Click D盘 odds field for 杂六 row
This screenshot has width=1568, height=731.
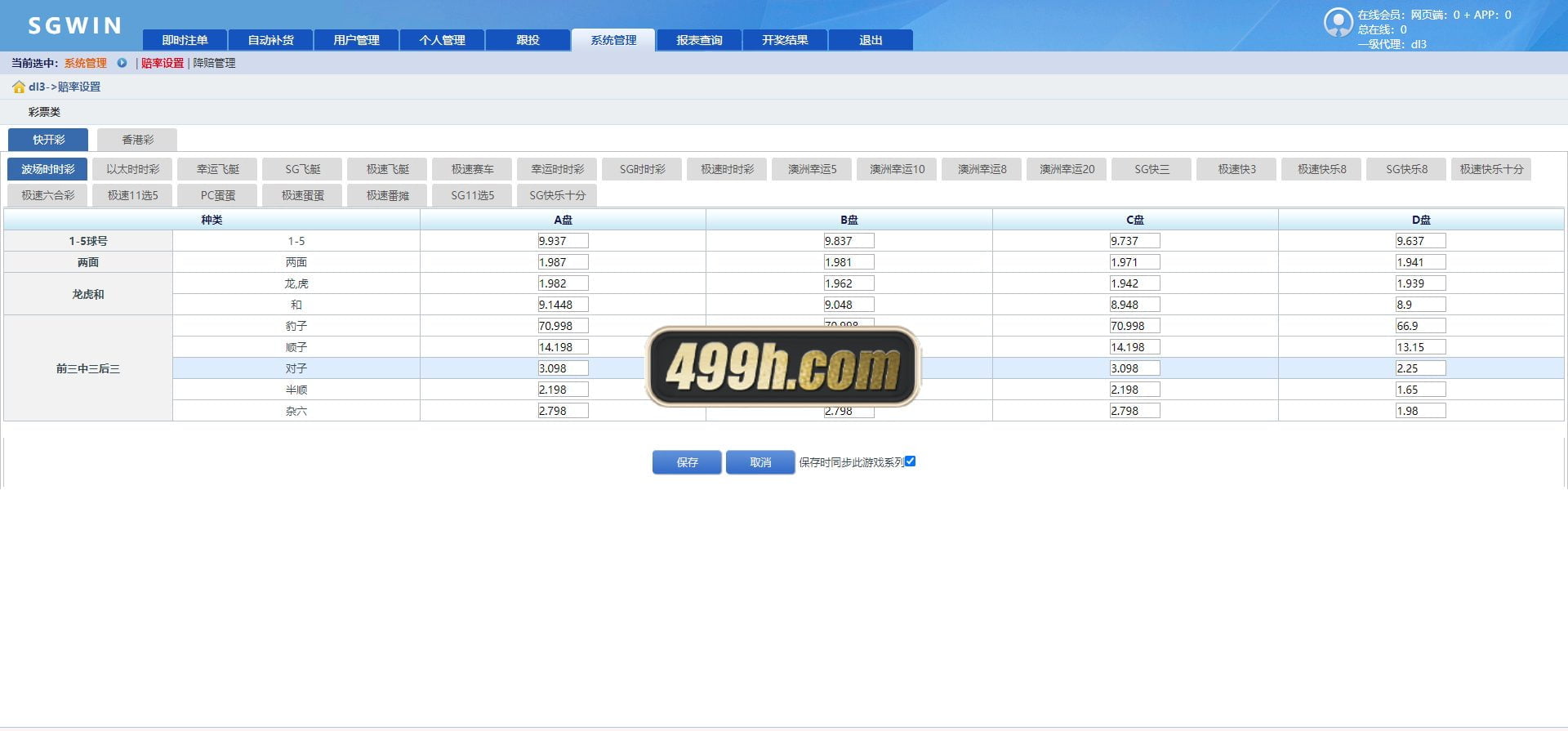pyautogui.click(x=1420, y=411)
